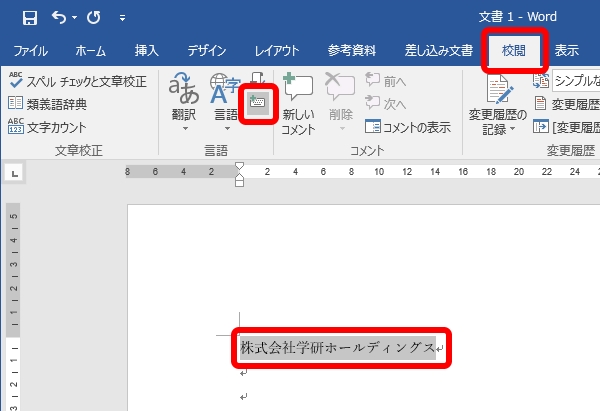Open the [変更履歴] reviewing pane item

tap(567, 127)
